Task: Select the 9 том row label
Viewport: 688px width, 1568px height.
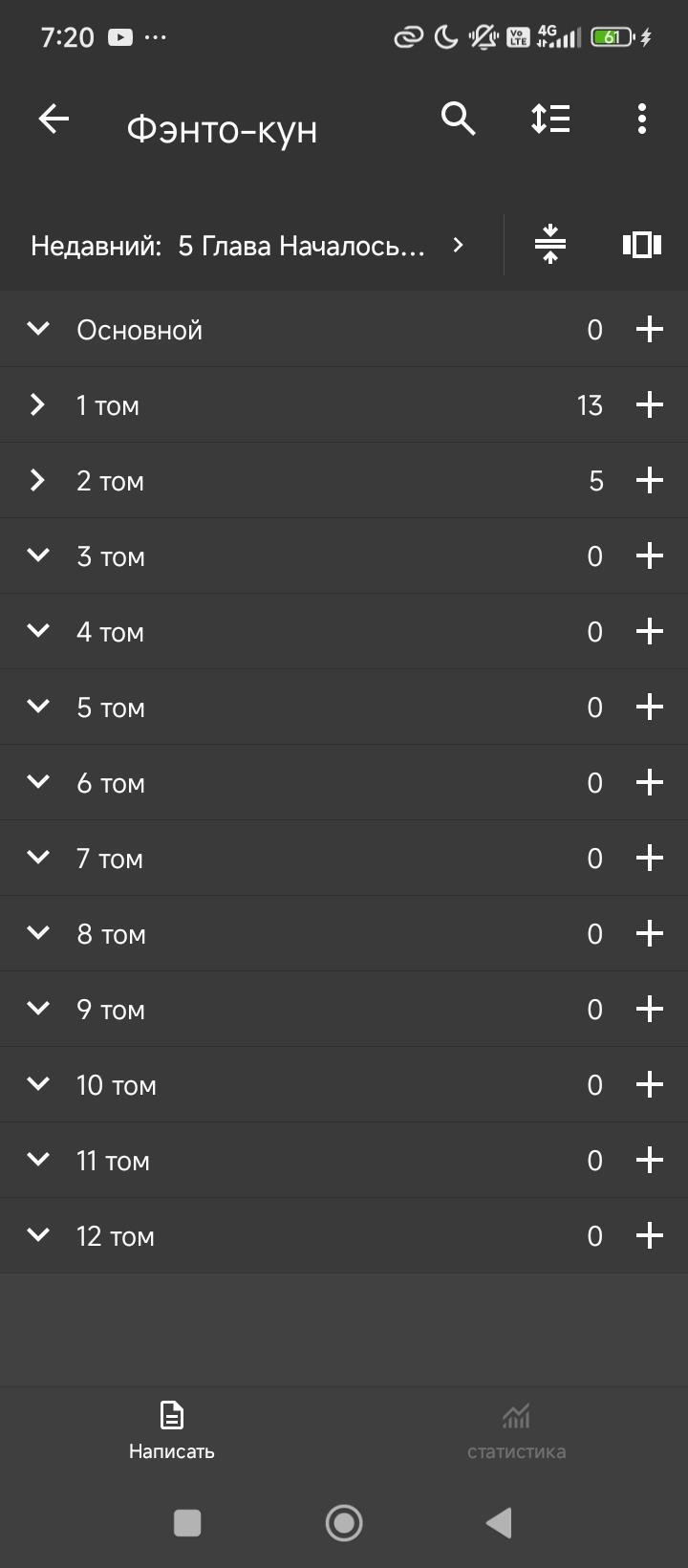Action: 111,1010
